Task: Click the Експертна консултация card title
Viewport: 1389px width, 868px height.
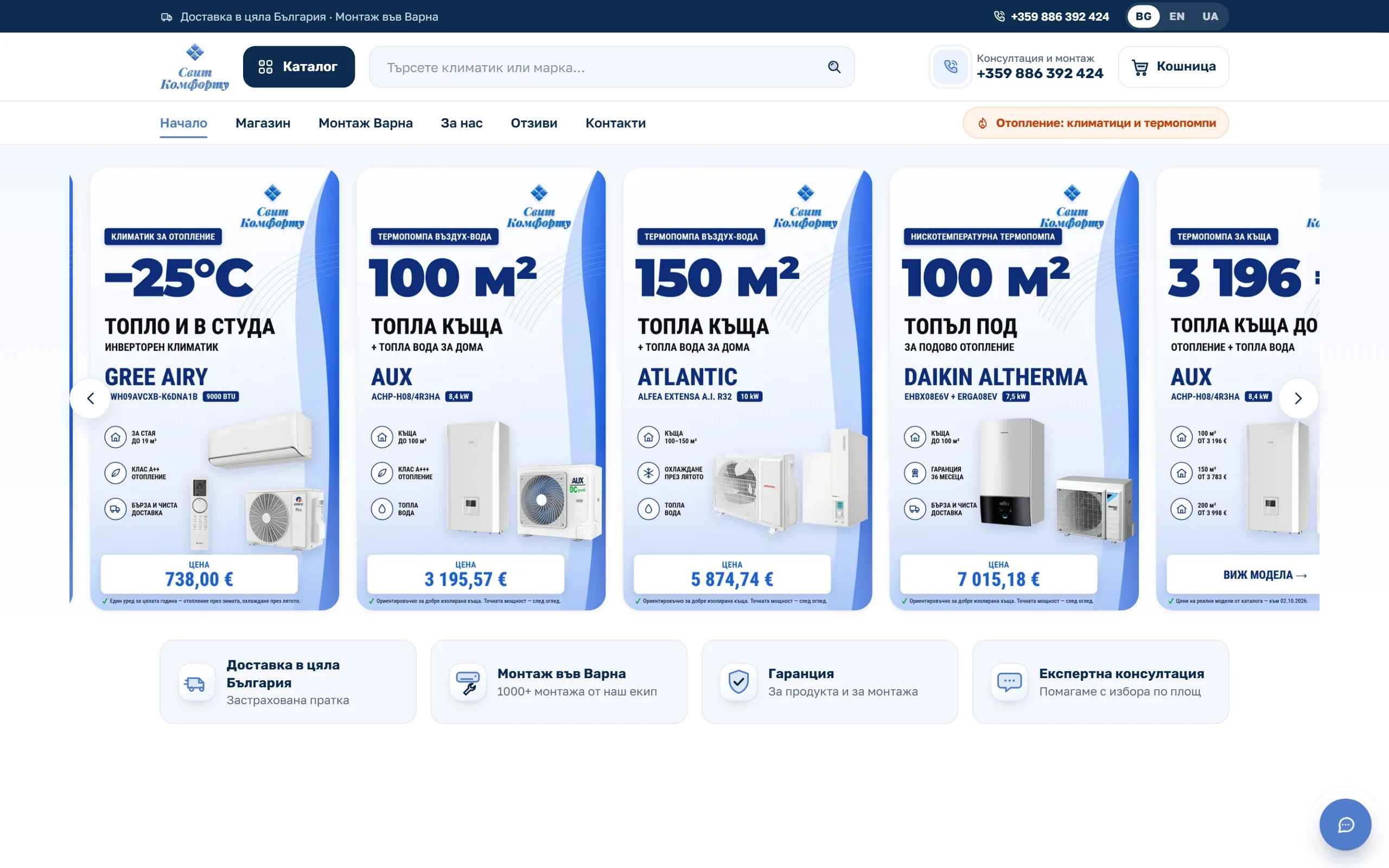Action: pos(1121,673)
